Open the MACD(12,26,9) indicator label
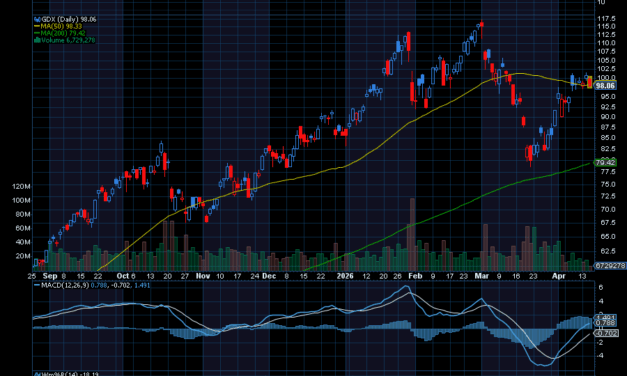The image size is (627, 376). 65,285
